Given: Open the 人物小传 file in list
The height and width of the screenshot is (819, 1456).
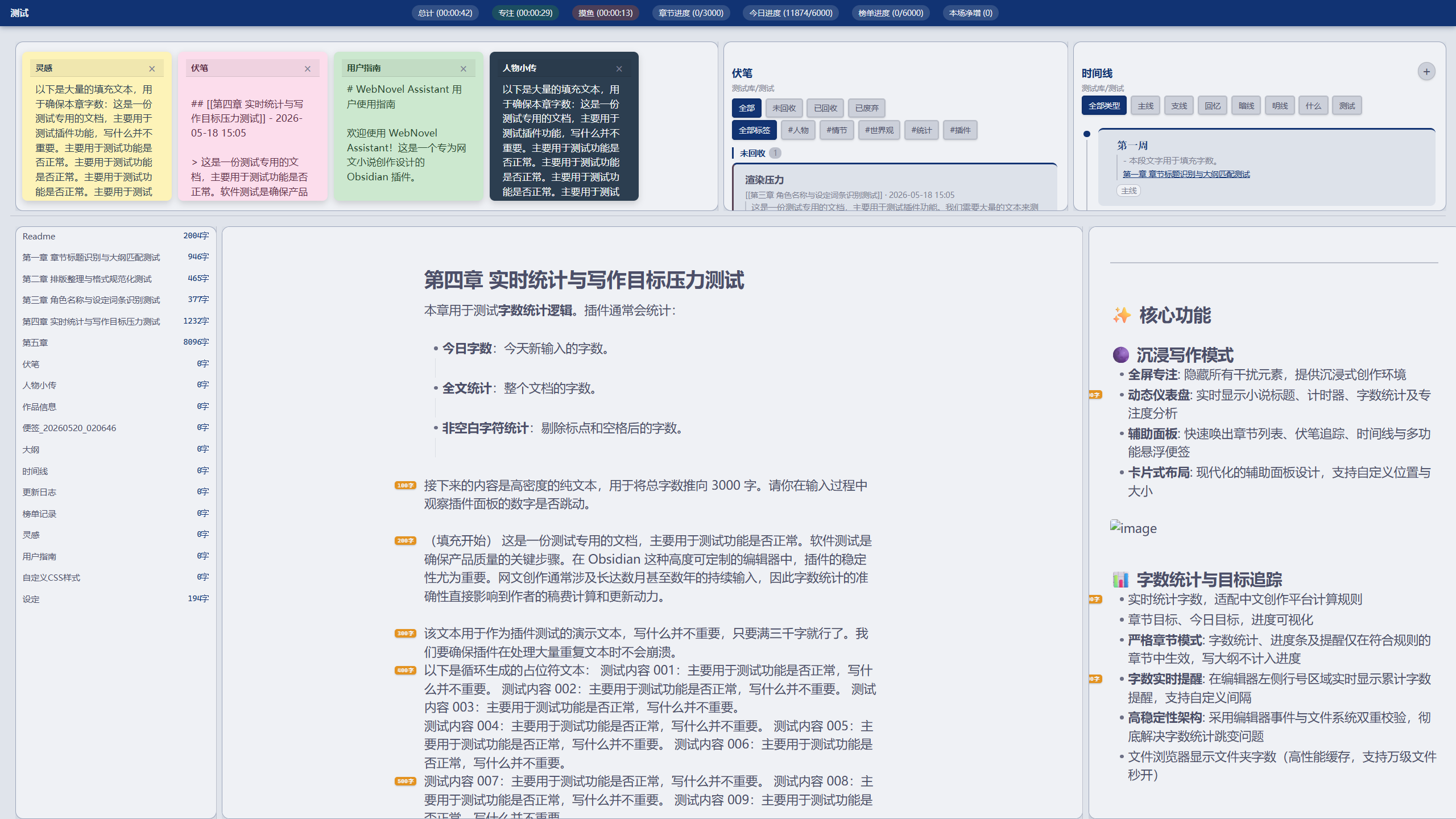Looking at the screenshot, I should coord(115,385).
